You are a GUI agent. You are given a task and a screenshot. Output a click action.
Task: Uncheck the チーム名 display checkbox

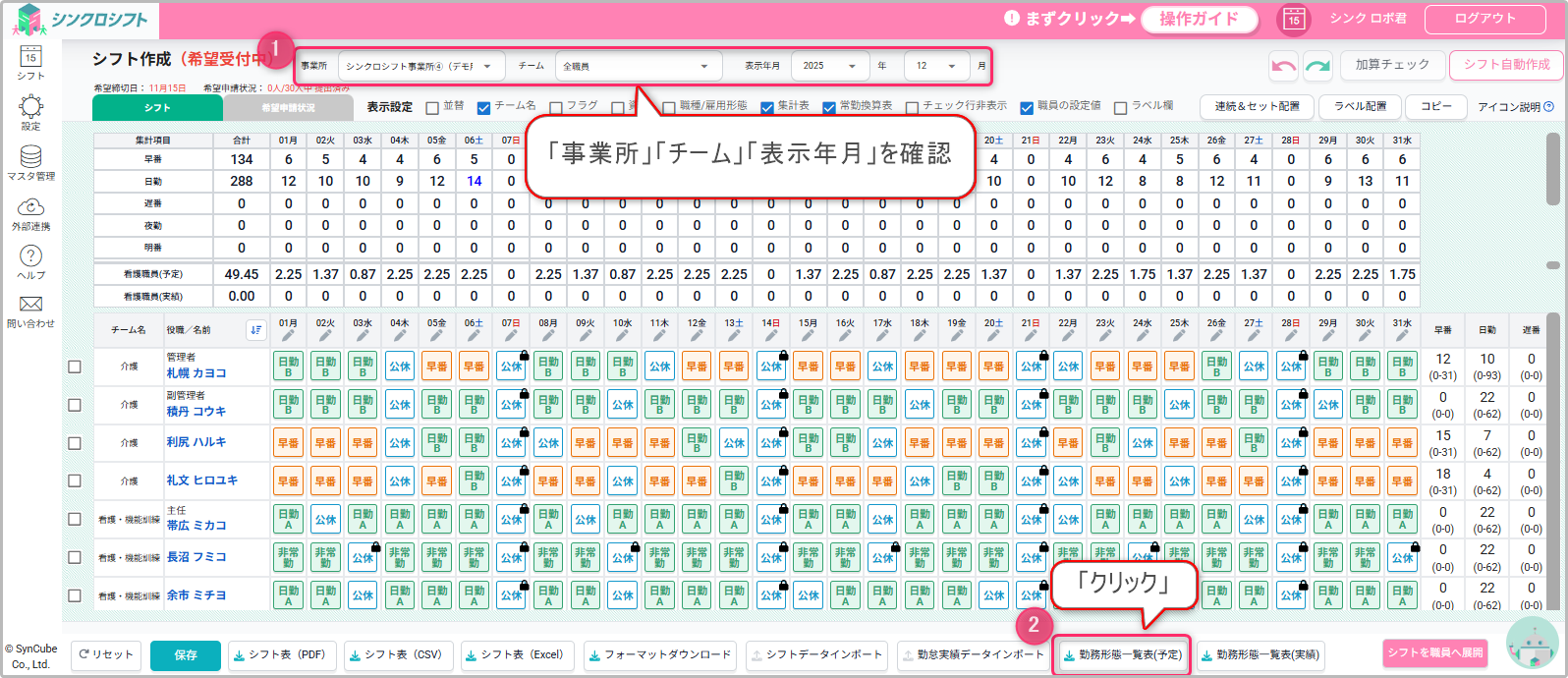(x=483, y=107)
